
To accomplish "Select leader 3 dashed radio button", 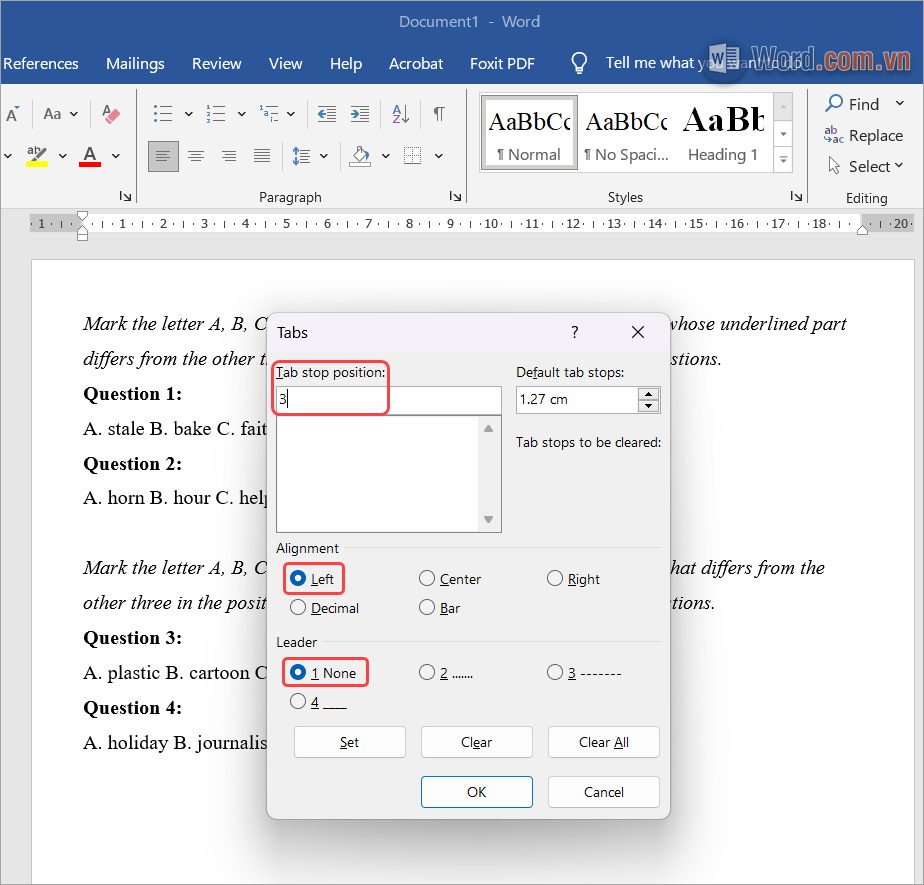I will pyautogui.click(x=555, y=672).
